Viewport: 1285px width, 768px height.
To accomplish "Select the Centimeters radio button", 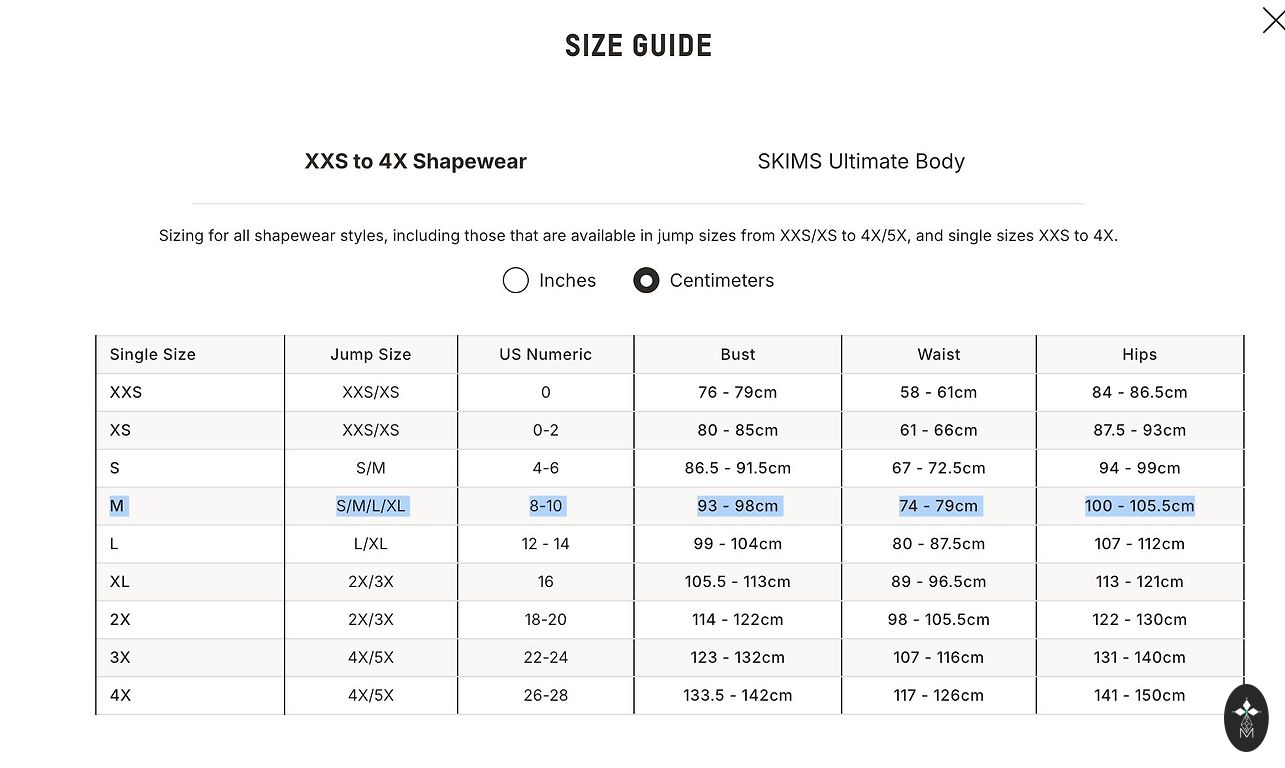I will click(x=646, y=281).
